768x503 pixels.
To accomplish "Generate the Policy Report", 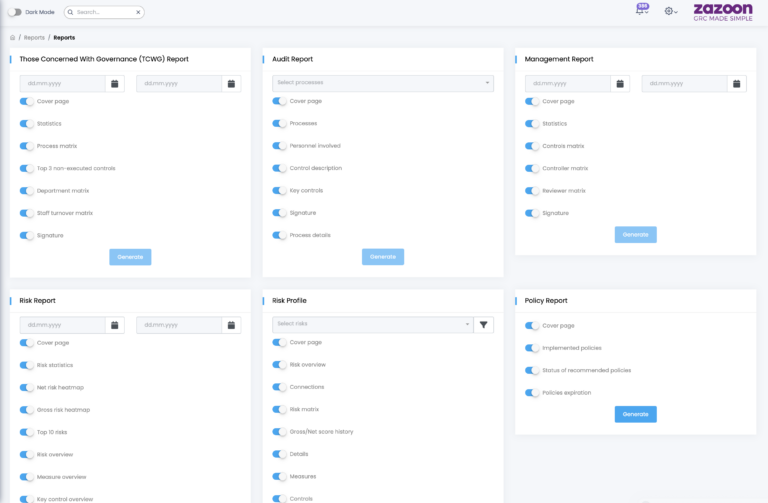I will pyautogui.click(x=635, y=414).
